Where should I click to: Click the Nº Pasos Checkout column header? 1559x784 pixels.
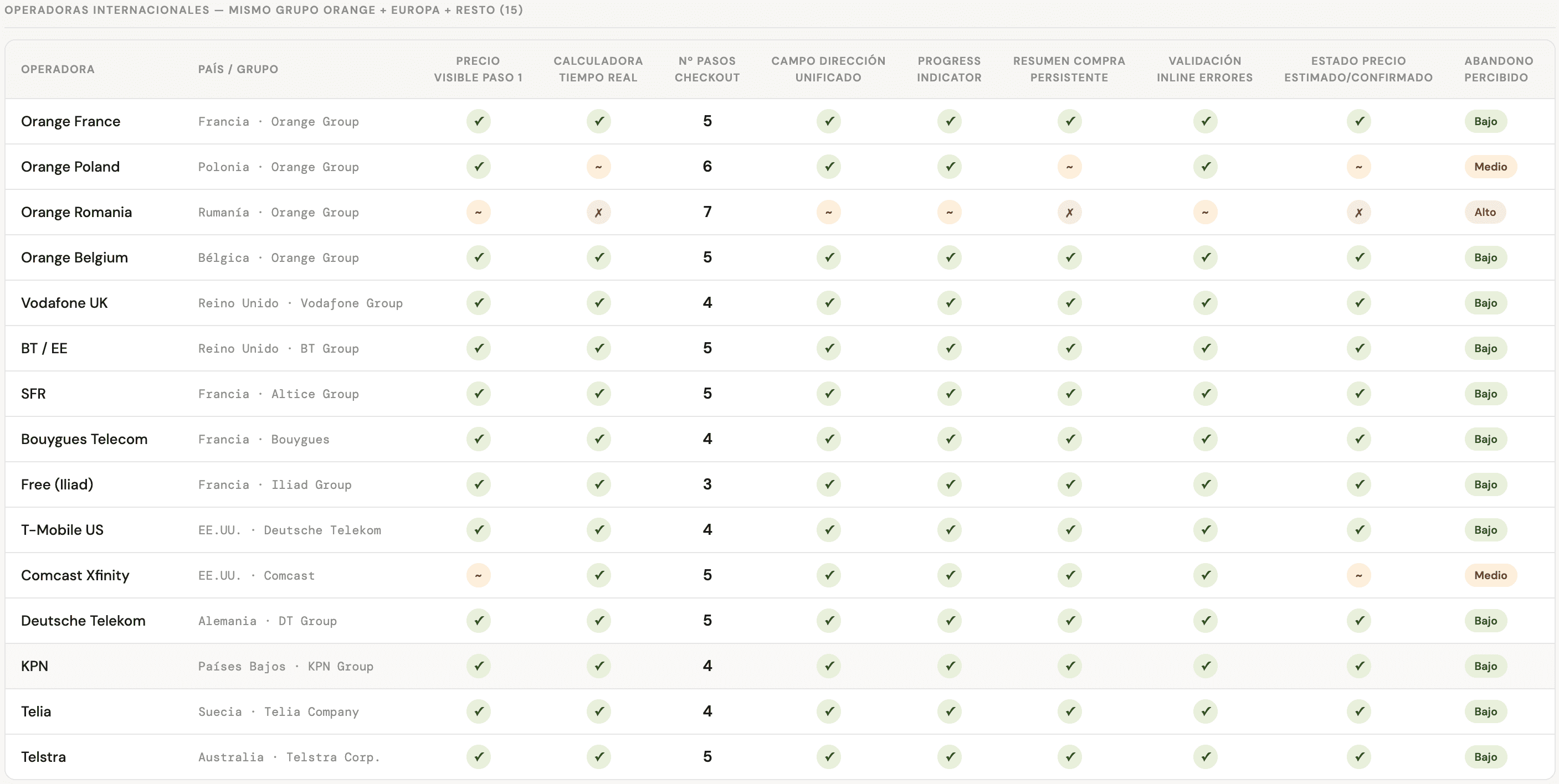[x=707, y=69]
